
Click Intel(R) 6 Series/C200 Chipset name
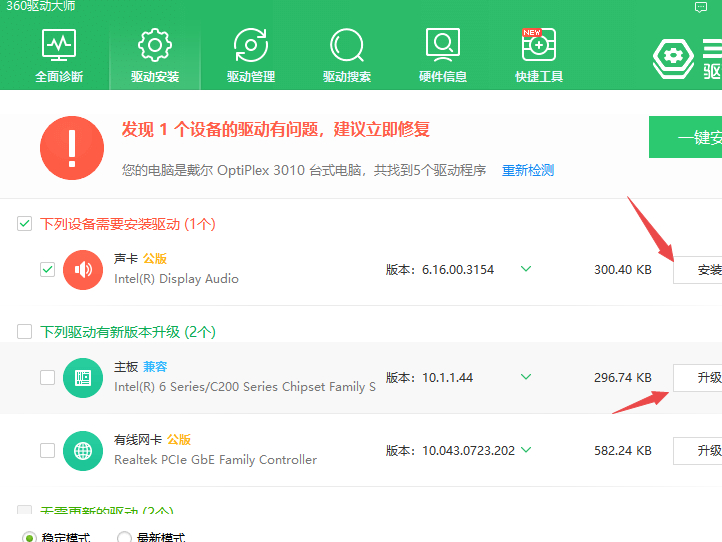[245, 387]
